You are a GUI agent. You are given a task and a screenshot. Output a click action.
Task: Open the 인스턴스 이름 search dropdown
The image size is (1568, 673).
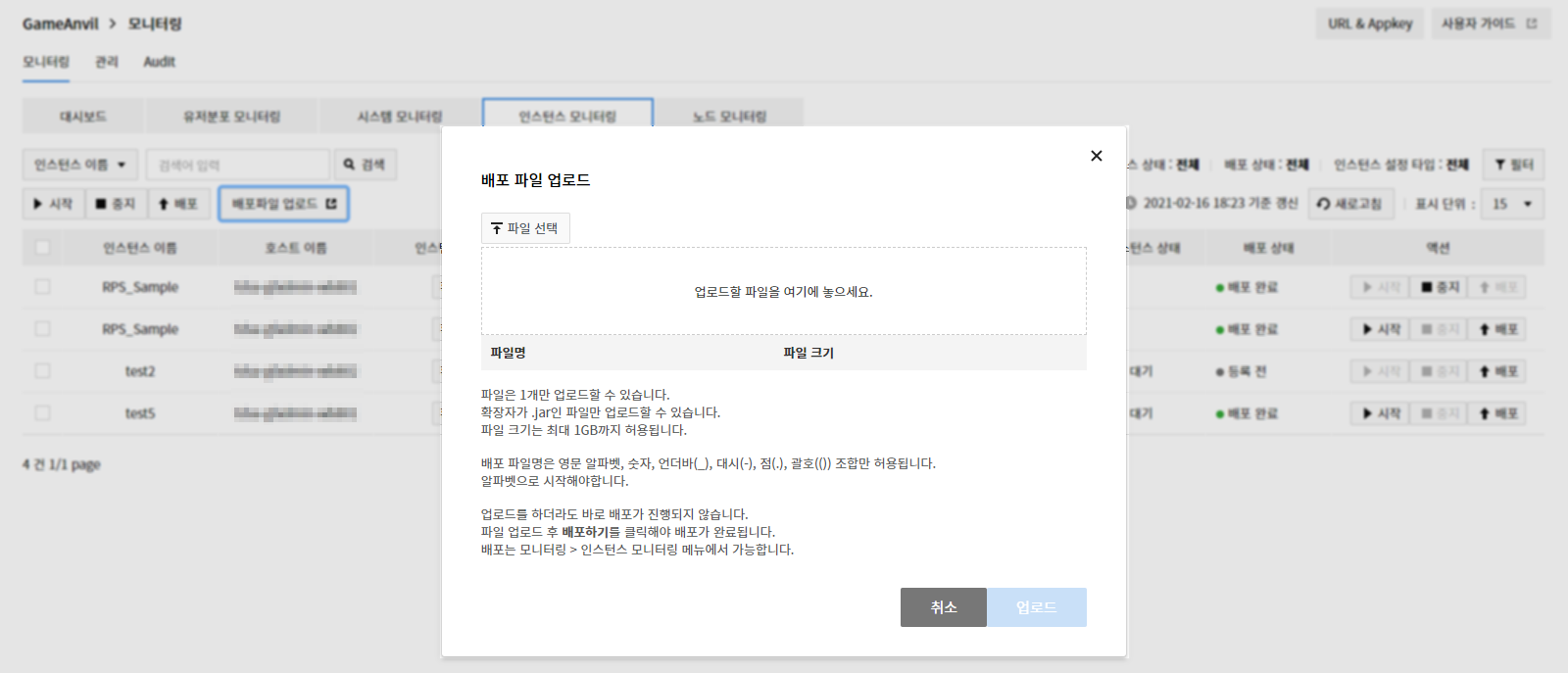[x=80, y=165]
